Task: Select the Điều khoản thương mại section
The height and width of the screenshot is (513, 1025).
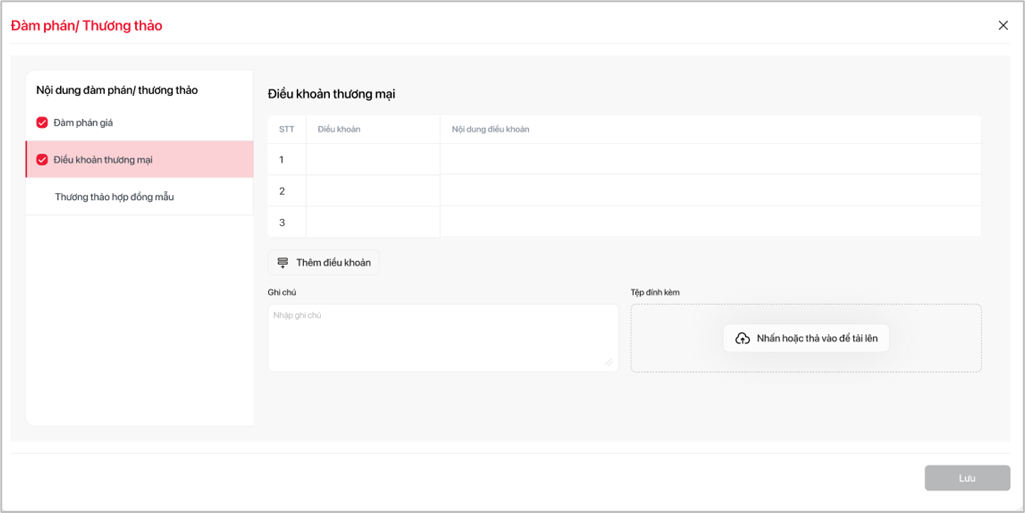Action: (103, 160)
